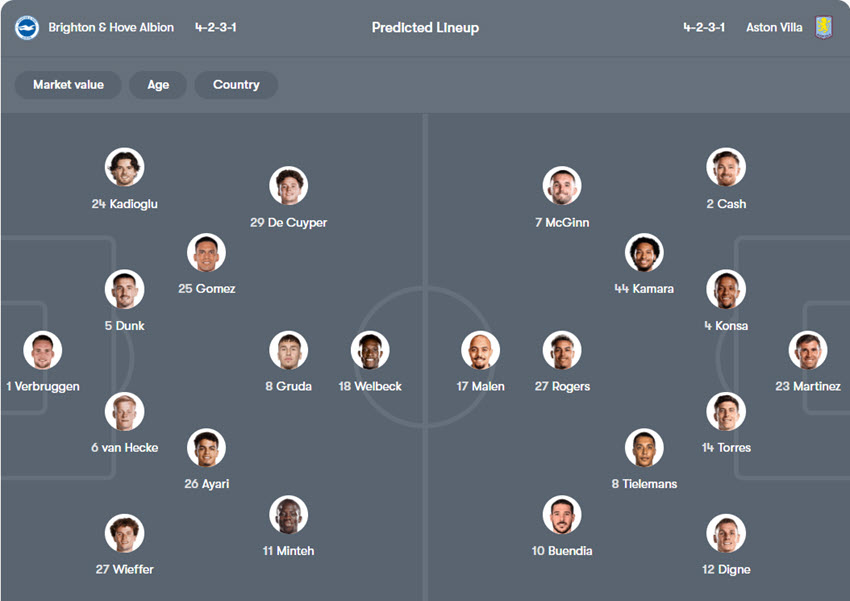
Task: Click McGinn's player avatar
Action: pos(562,186)
